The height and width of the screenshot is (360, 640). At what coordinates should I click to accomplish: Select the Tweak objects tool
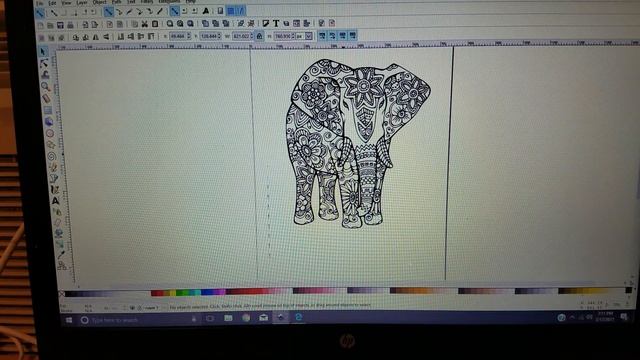(45, 75)
